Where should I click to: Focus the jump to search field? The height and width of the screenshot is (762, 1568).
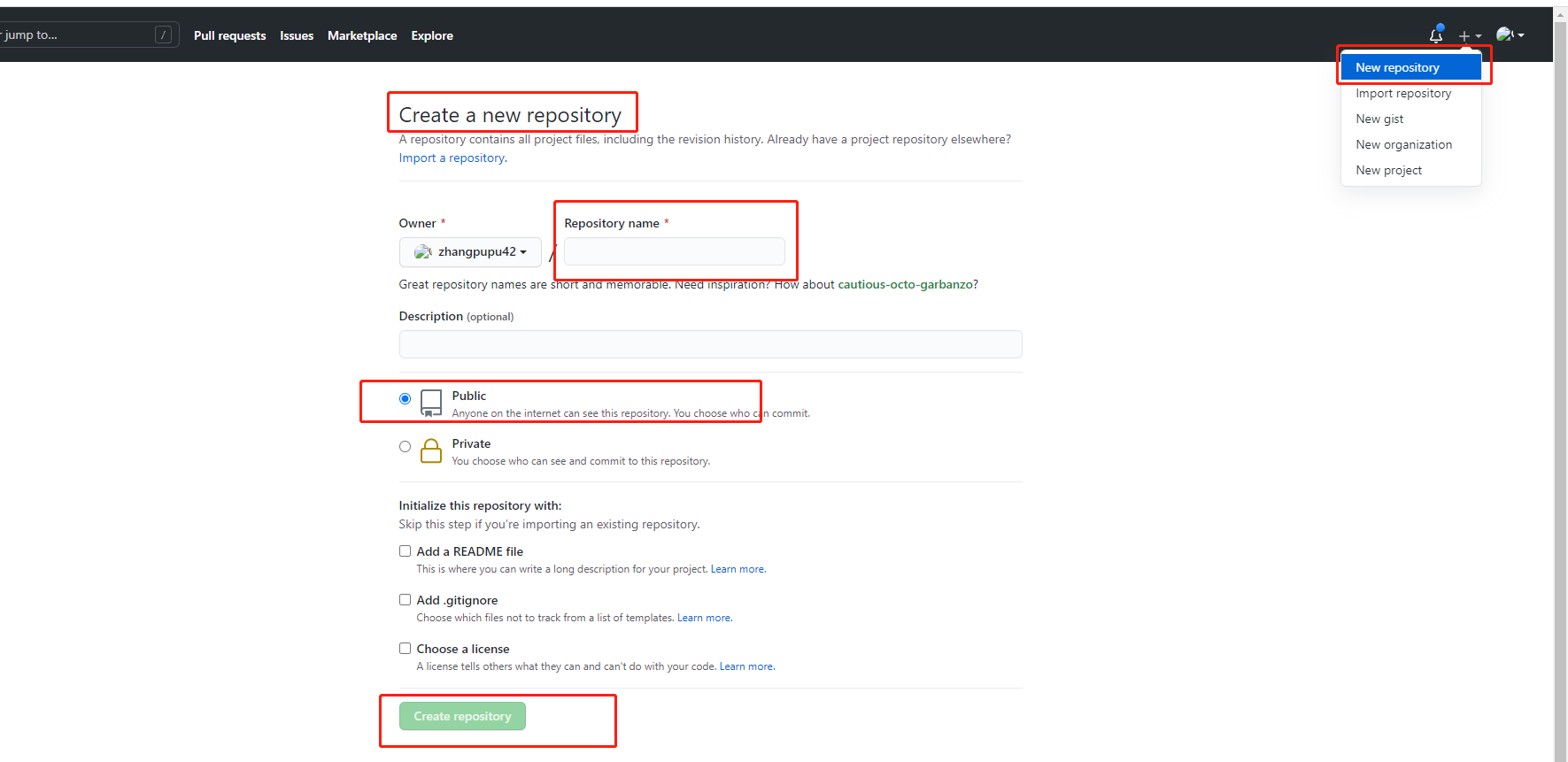click(89, 35)
